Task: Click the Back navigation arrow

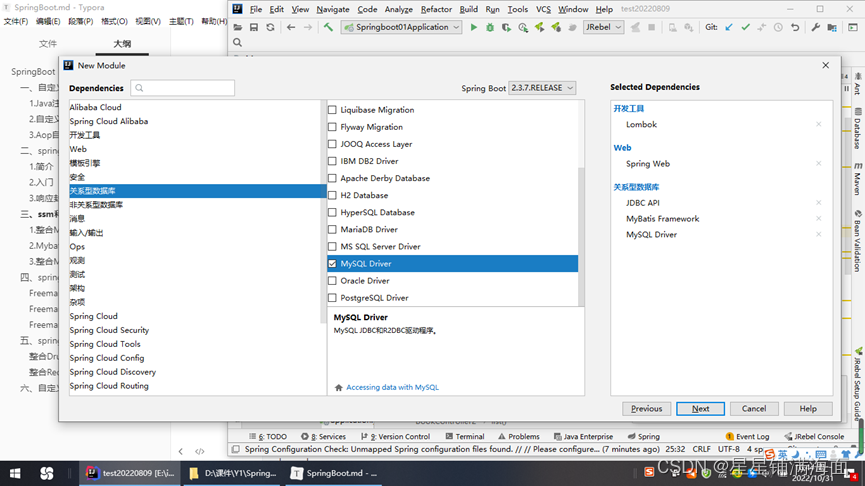Action: tap(291, 27)
